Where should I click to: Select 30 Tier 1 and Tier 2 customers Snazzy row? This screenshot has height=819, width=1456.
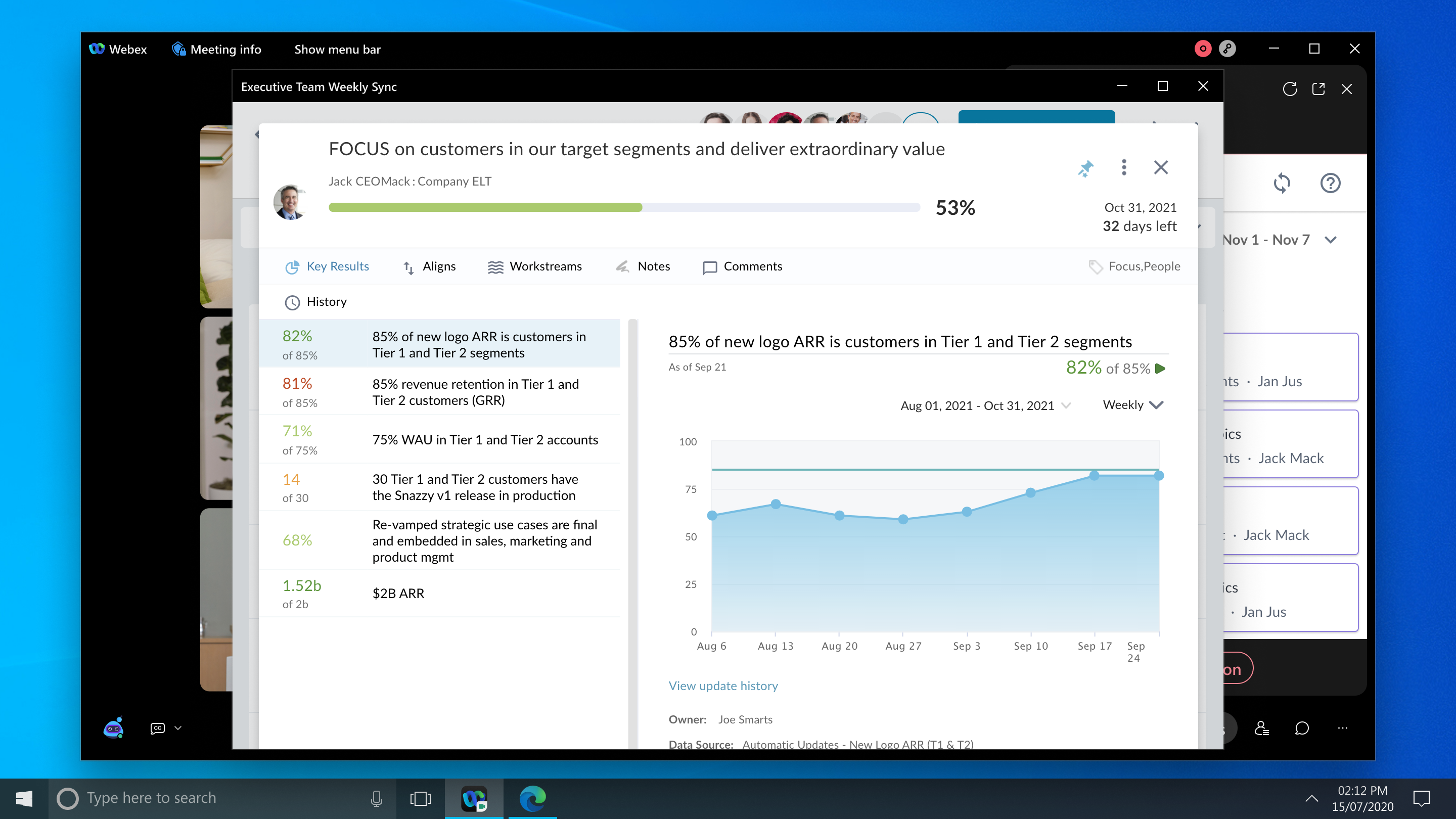pos(440,487)
